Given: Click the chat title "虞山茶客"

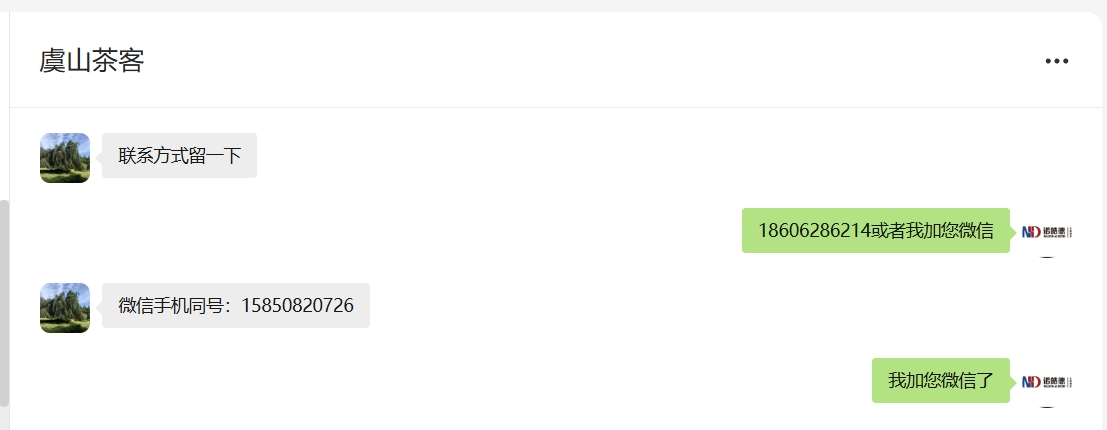Looking at the screenshot, I should 92,61.
